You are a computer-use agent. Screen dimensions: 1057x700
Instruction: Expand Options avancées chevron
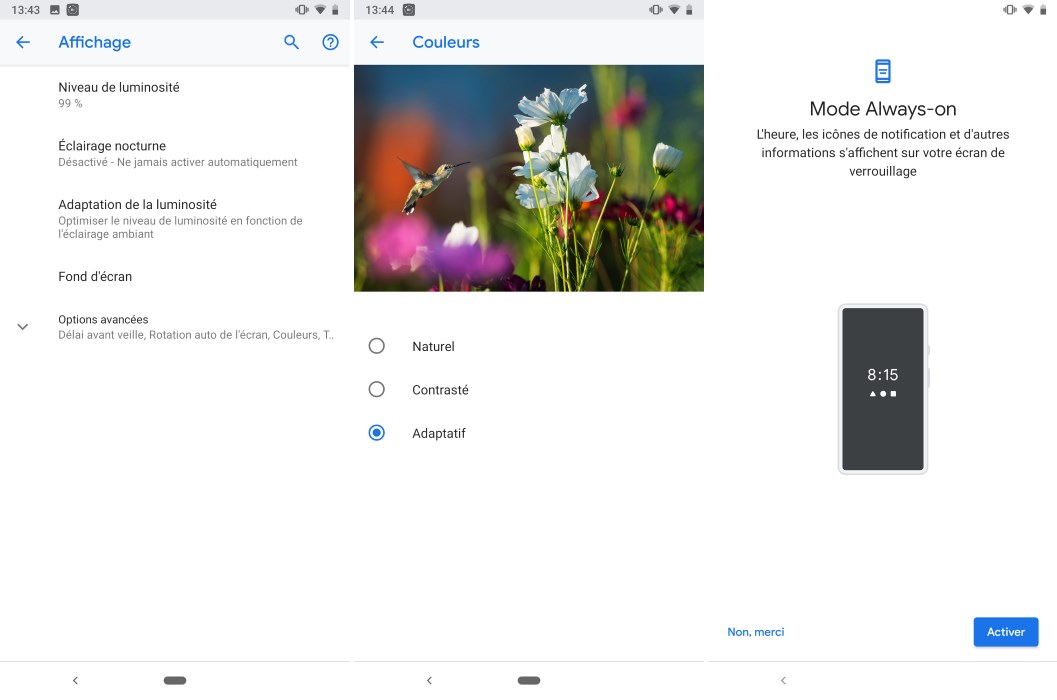22,326
